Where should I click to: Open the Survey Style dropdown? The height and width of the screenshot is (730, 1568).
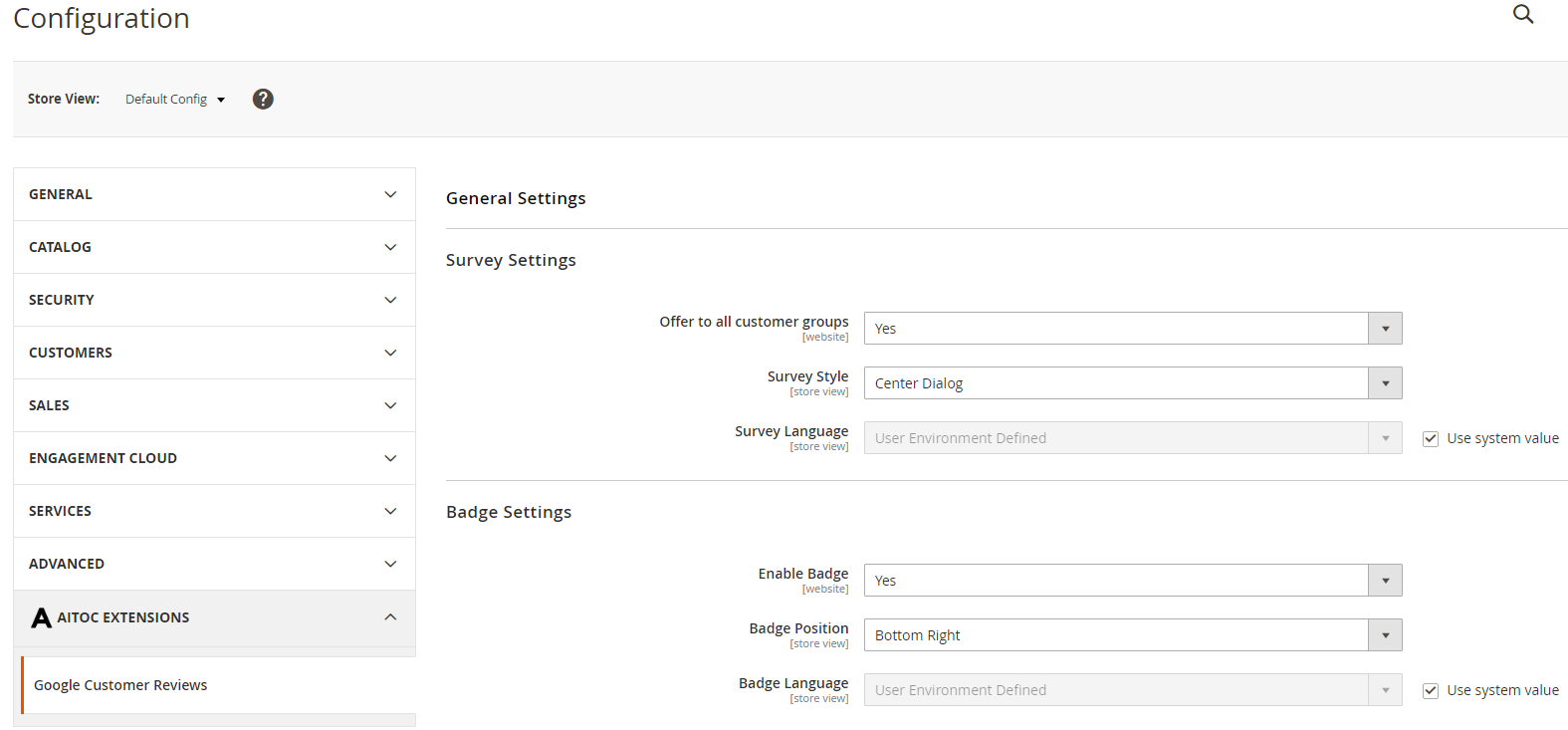point(1133,383)
